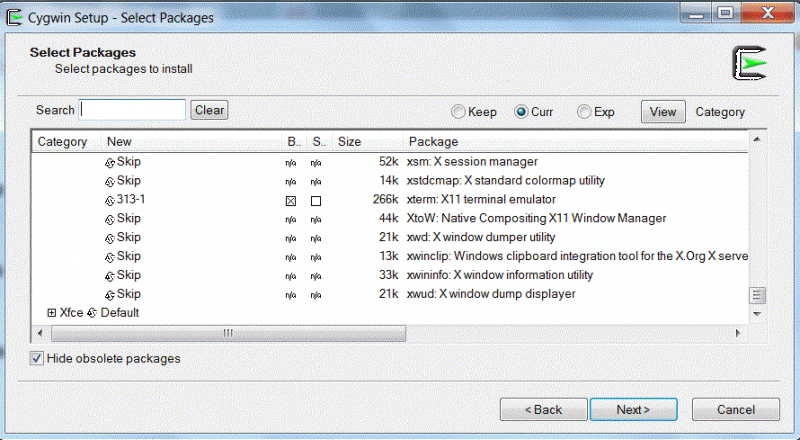Click the Cygwin icon in the title bar

14,17
